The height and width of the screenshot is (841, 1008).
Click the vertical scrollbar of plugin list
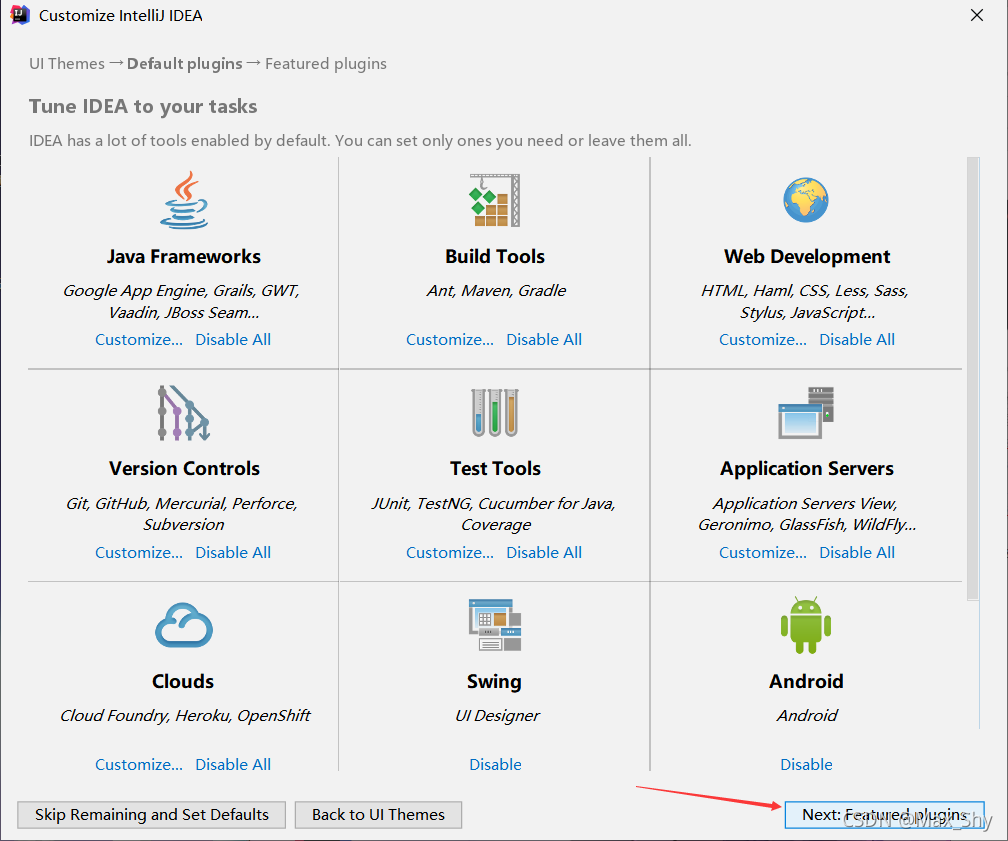pyautogui.click(x=973, y=379)
